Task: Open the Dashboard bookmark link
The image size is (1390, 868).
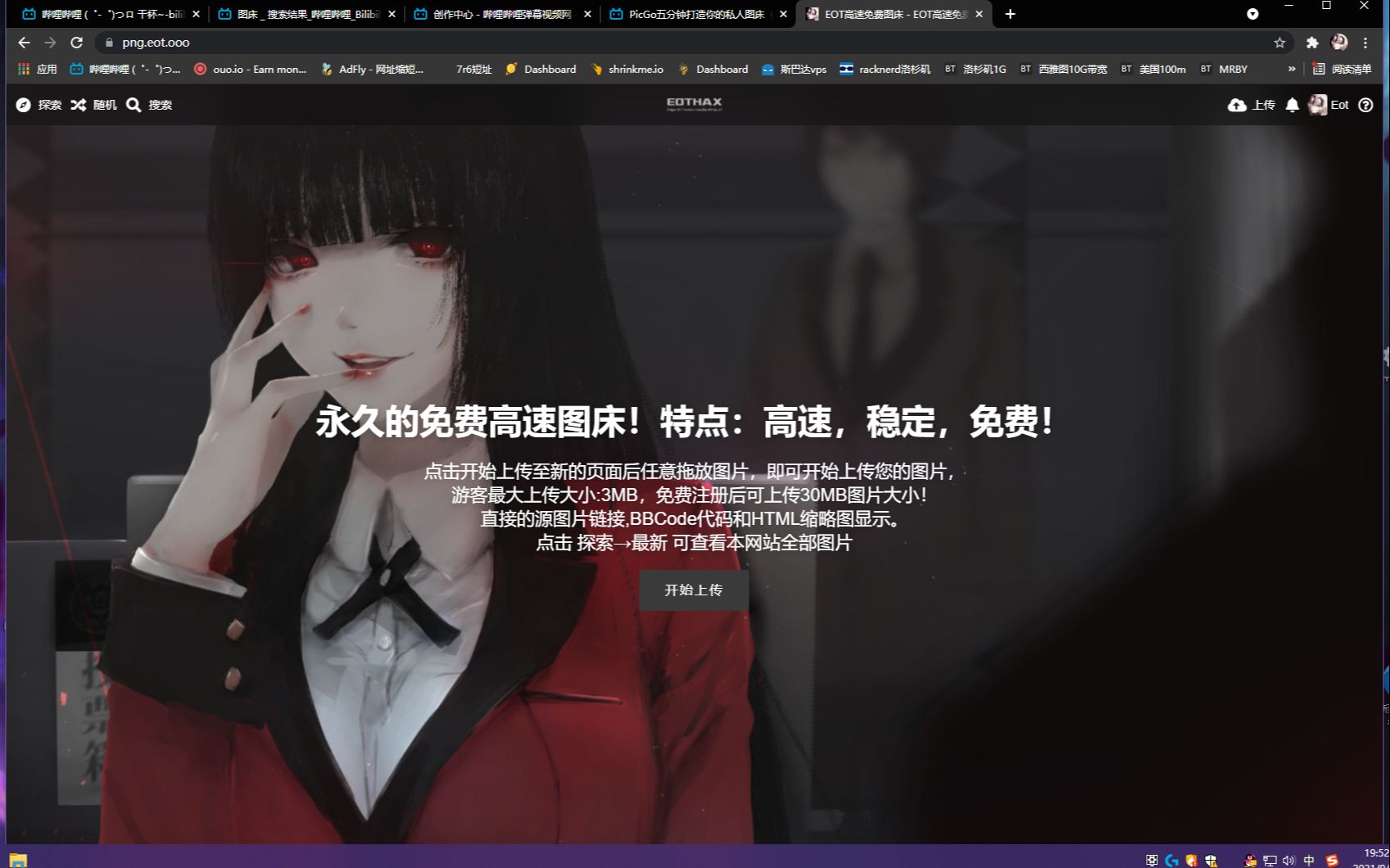Action: (550, 69)
